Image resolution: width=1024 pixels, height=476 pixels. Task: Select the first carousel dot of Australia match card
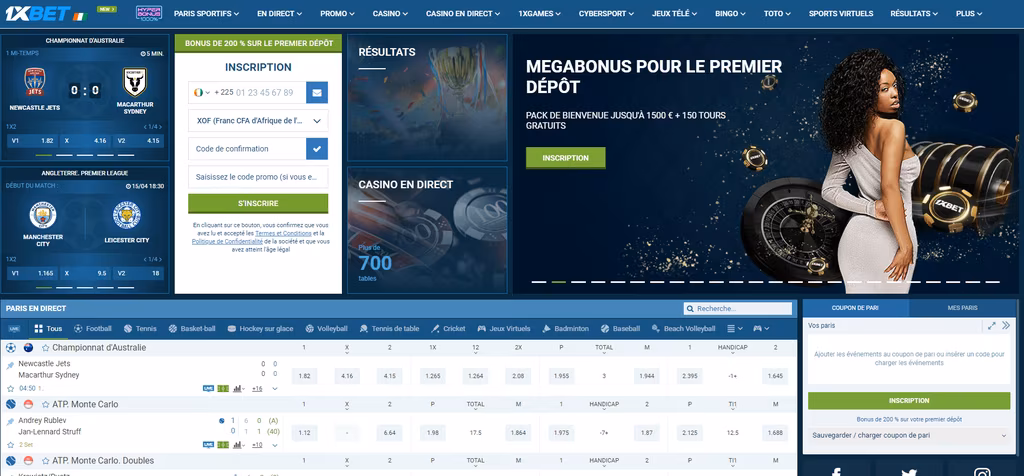point(43,155)
